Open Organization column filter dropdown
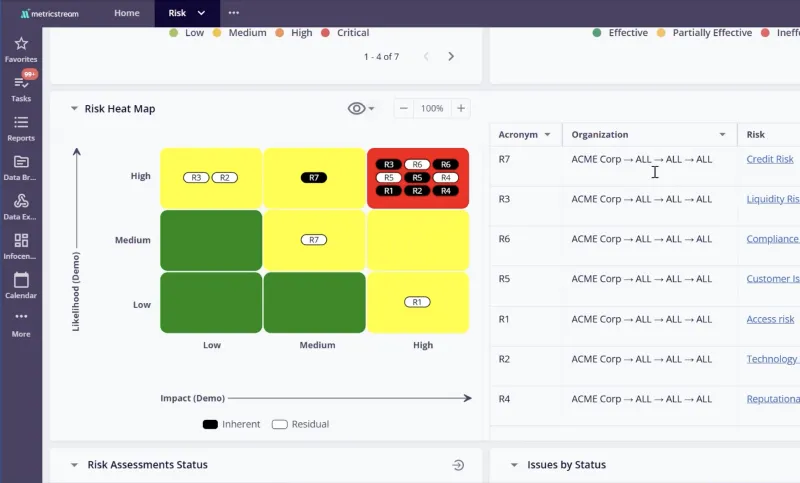Viewport: 800px width, 483px height. pos(722,134)
